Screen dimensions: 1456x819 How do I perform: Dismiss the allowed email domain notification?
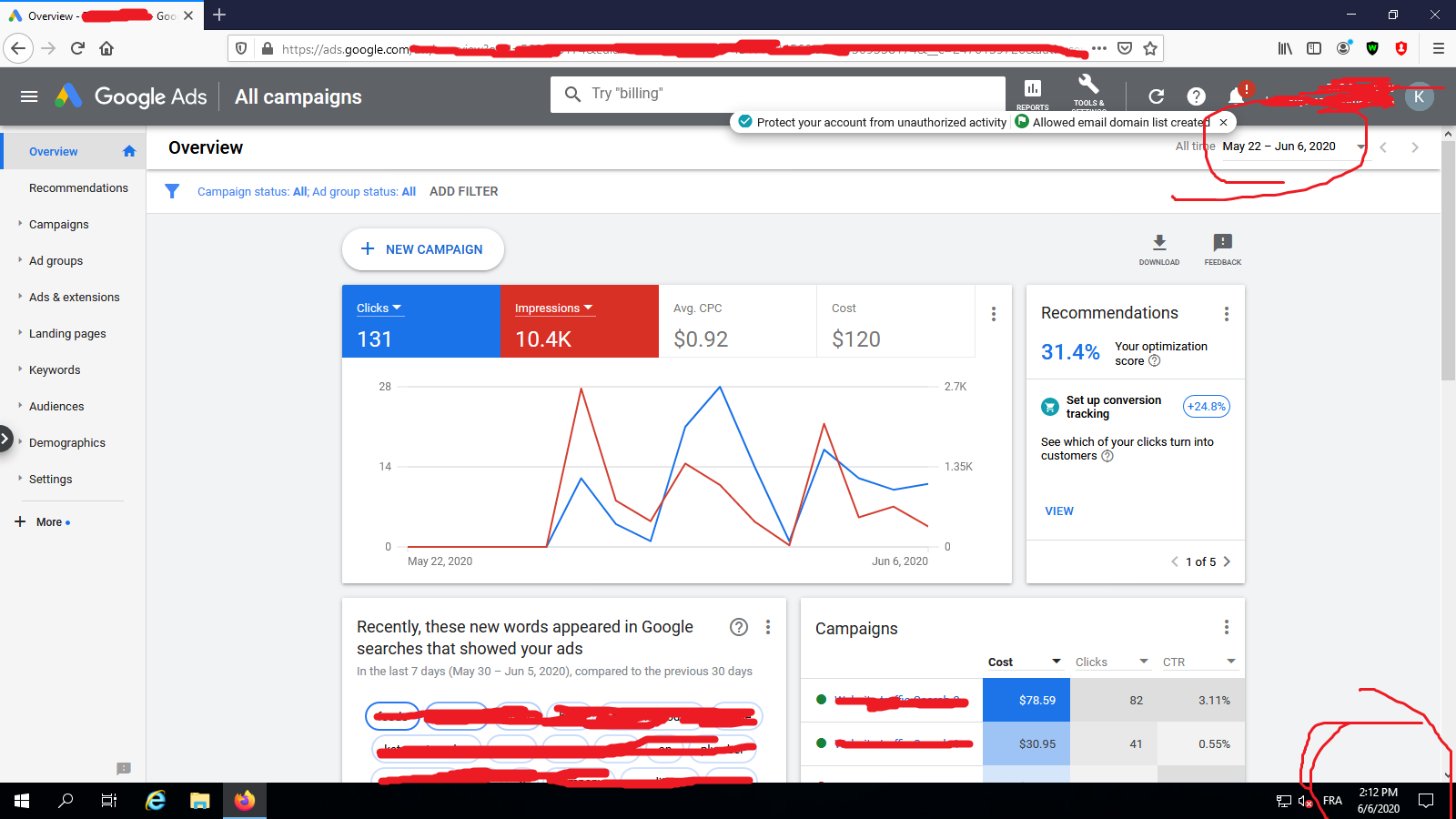click(1224, 122)
